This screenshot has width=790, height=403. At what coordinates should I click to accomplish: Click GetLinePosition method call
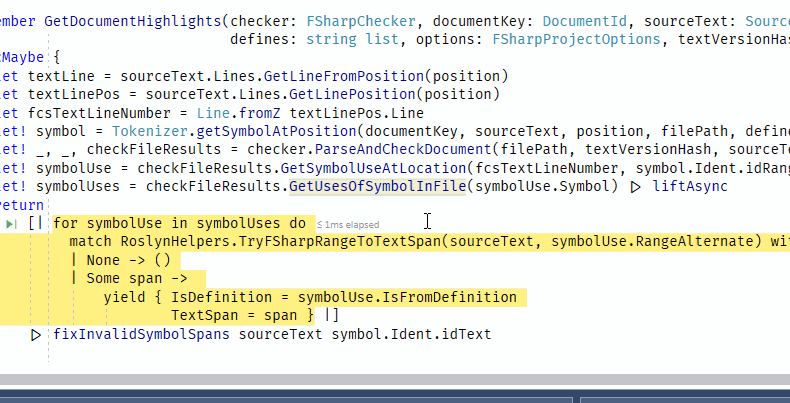point(353,94)
